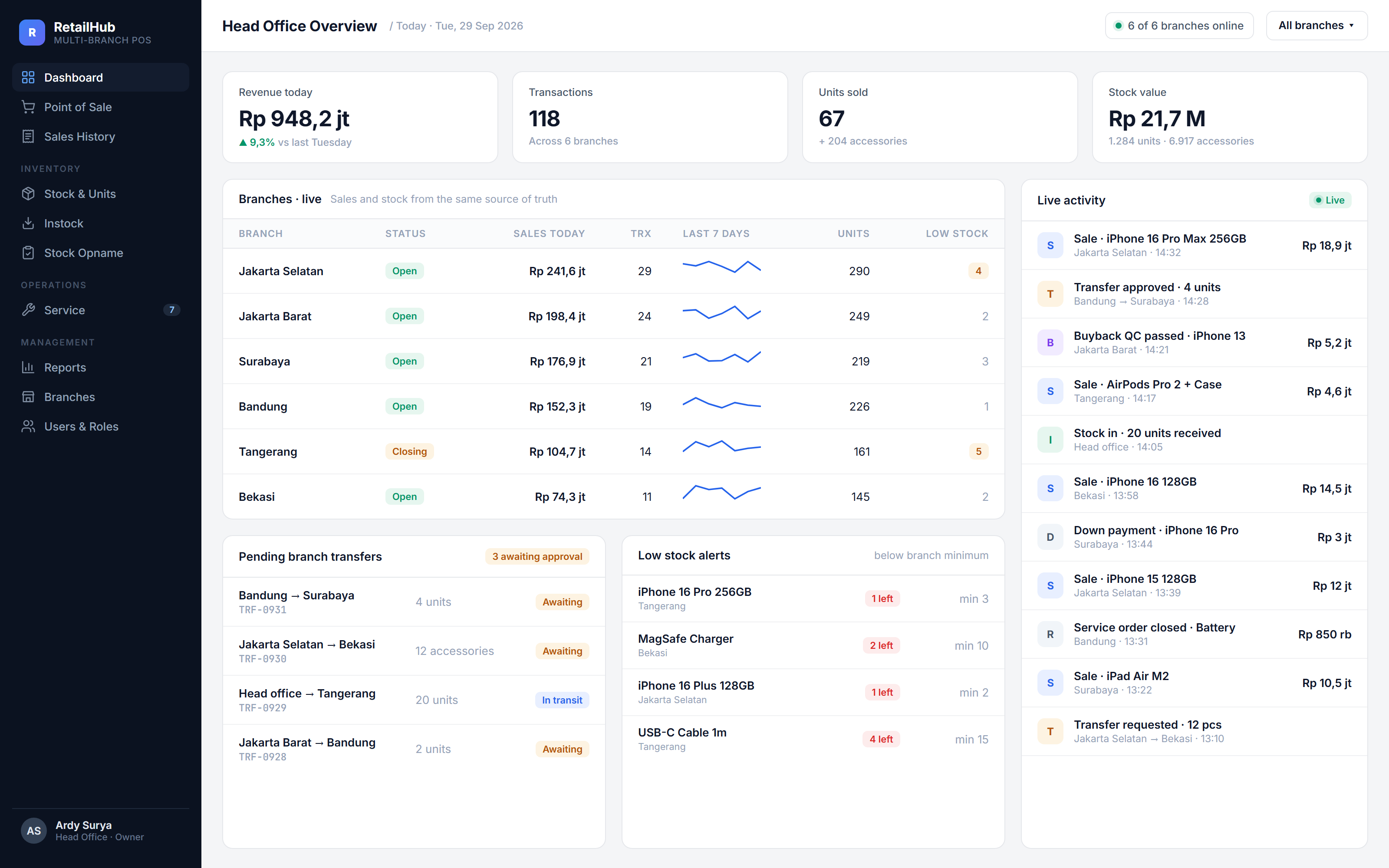This screenshot has width=1389, height=868.
Task: Click the S icon for iPhone 16 Pro Max sale
Action: click(x=1050, y=246)
